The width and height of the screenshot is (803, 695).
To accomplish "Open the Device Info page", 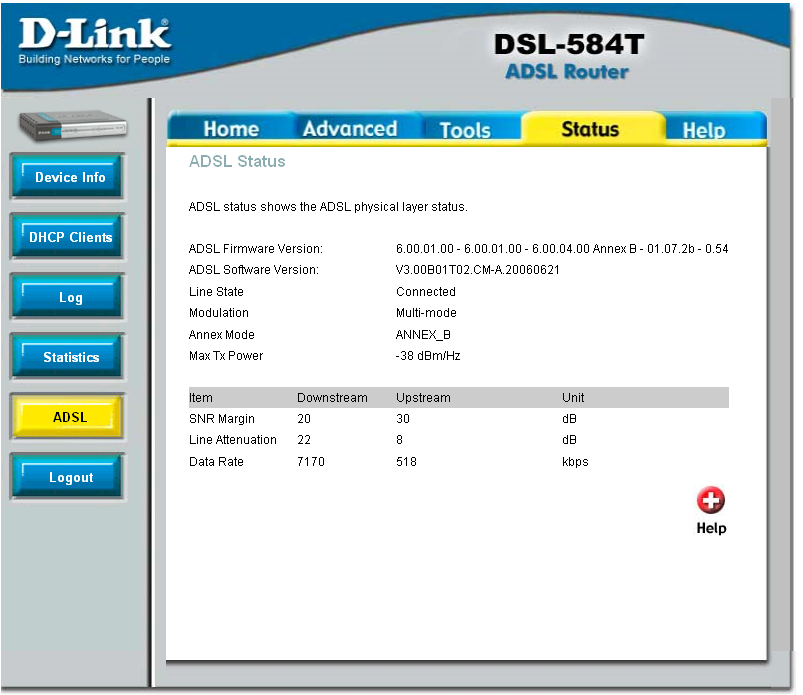I will tap(67, 177).
